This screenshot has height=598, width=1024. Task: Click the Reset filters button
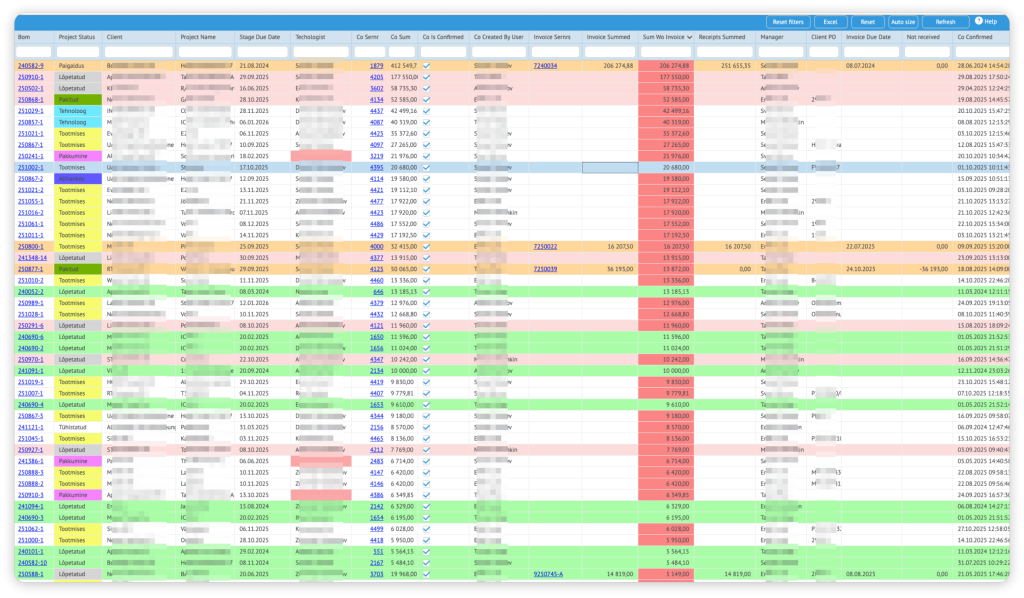point(788,21)
